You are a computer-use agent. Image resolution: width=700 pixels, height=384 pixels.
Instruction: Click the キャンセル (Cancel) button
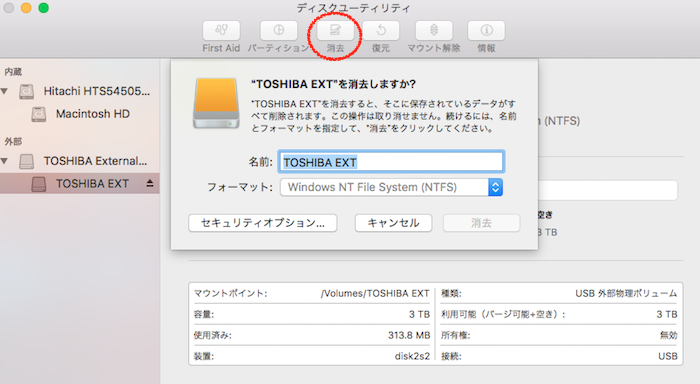tap(393, 223)
